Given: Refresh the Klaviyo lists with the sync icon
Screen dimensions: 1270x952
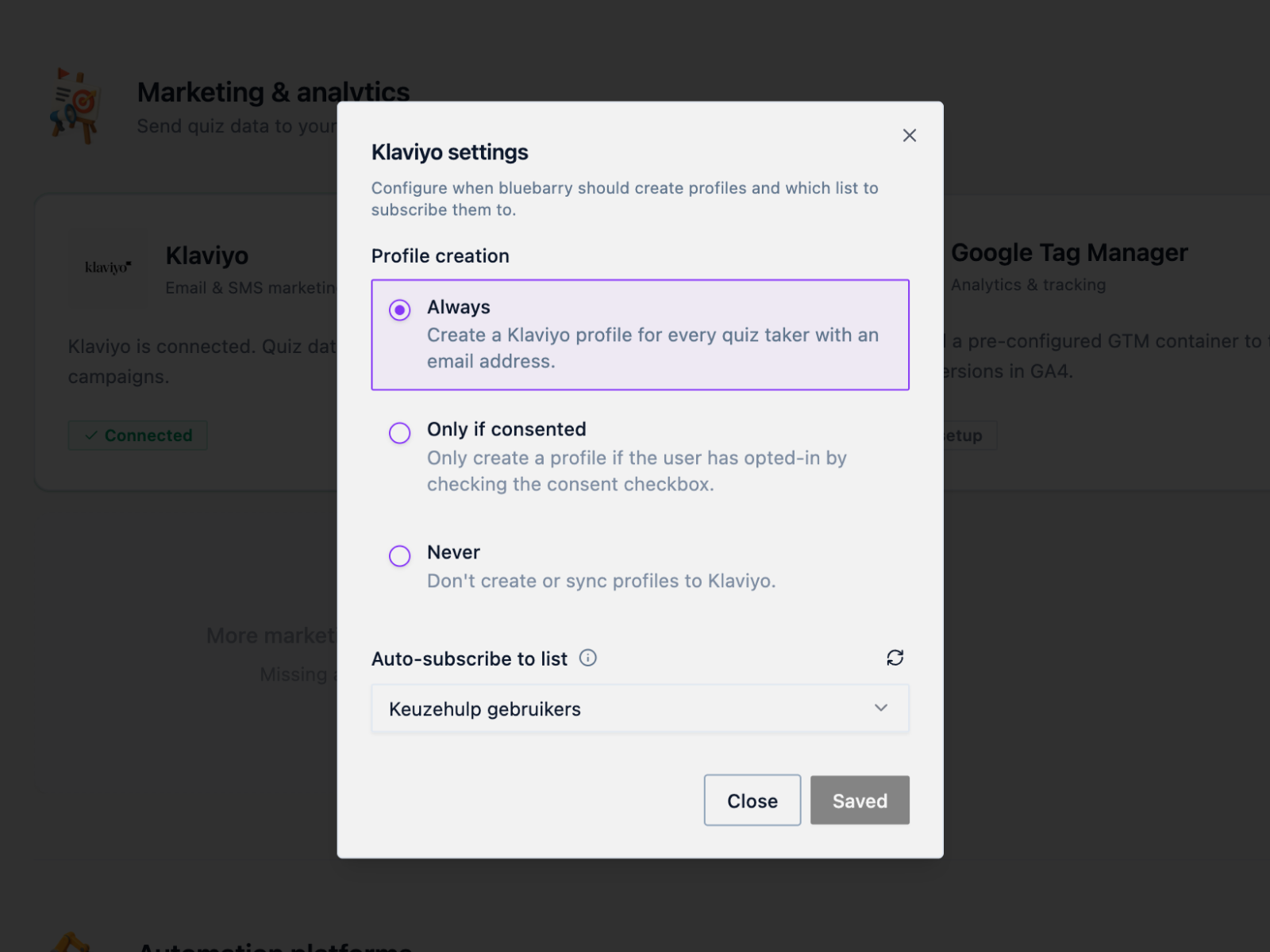Looking at the screenshot, I should click(x=895, y=658).
